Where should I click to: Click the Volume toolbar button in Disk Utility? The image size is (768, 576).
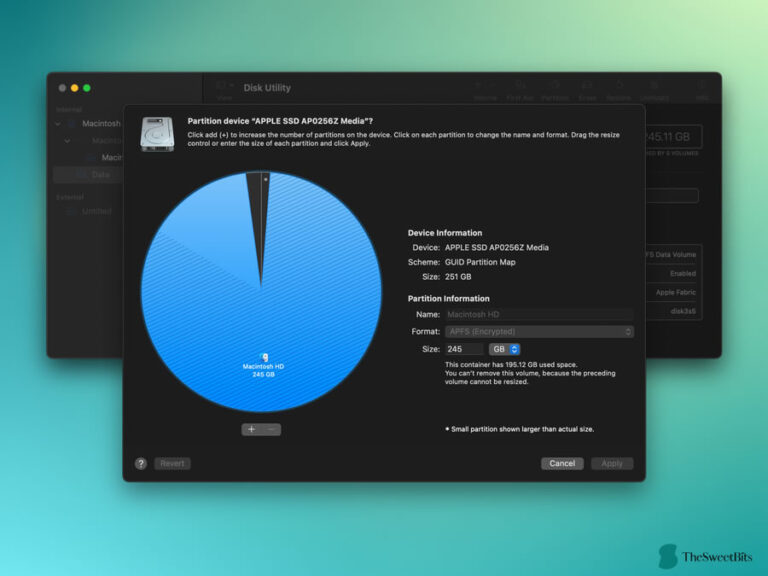coord(485,91)
